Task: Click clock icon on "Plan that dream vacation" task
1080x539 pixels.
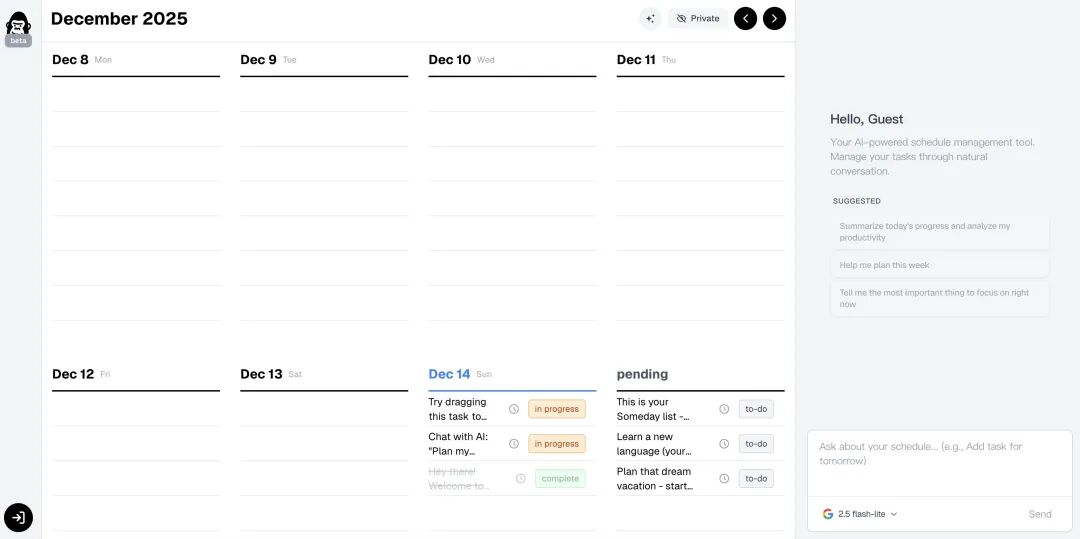Action: coord(724,479)
